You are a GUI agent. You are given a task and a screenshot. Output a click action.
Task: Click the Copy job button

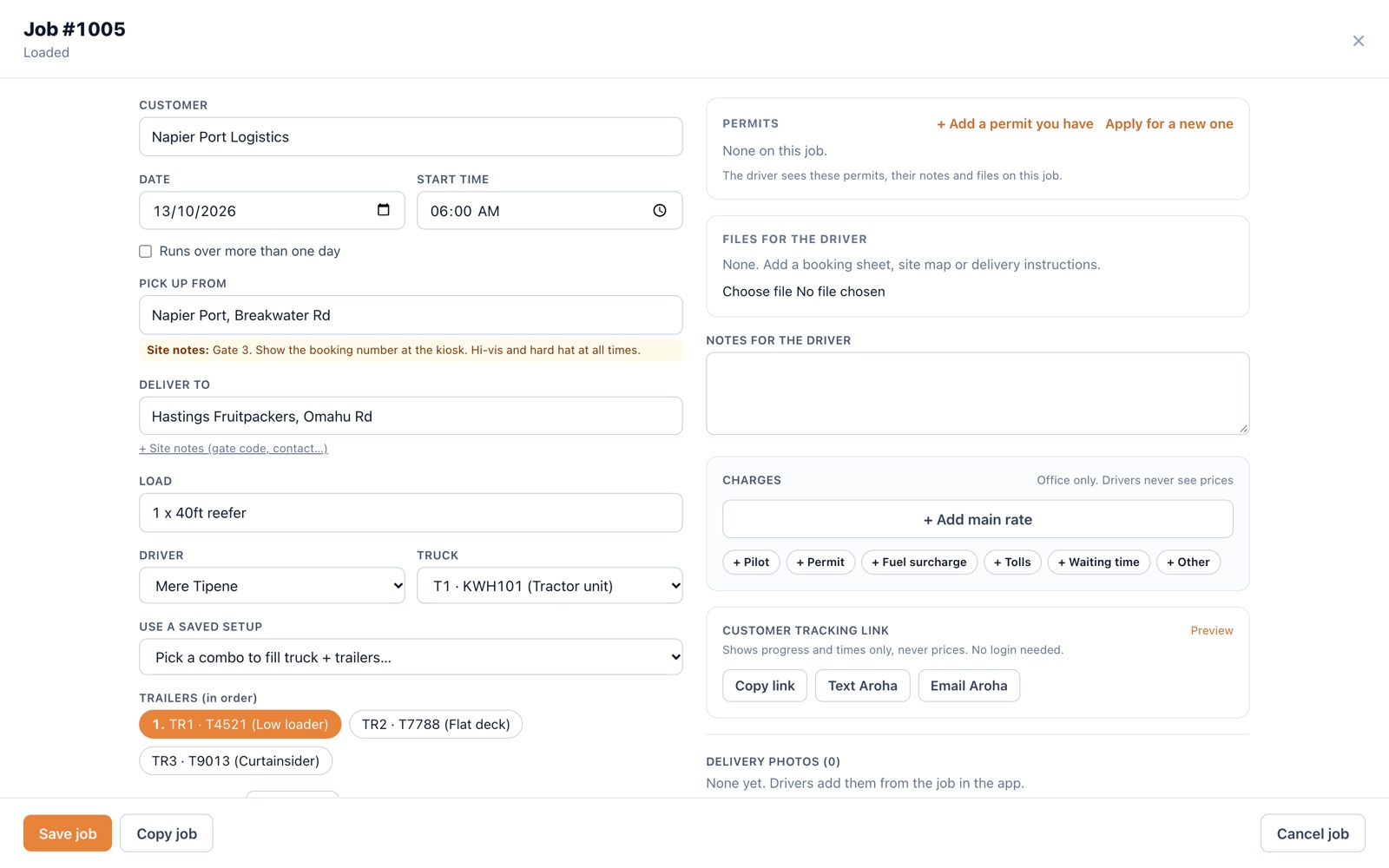coord(167,833)
